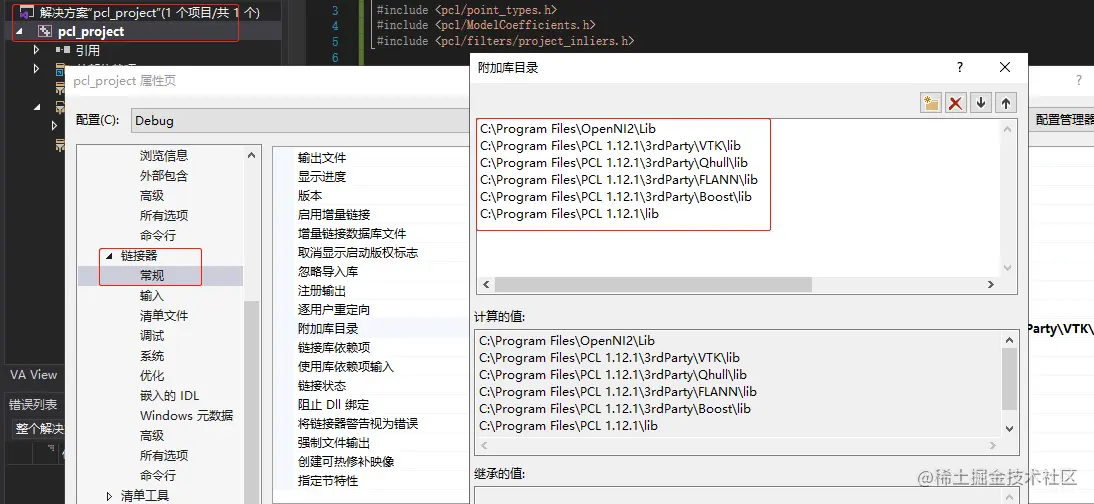Screen dimensions: 1094x504
Task: Click PCL 1.12.1\lib last line in editable list
Action: 569,214
